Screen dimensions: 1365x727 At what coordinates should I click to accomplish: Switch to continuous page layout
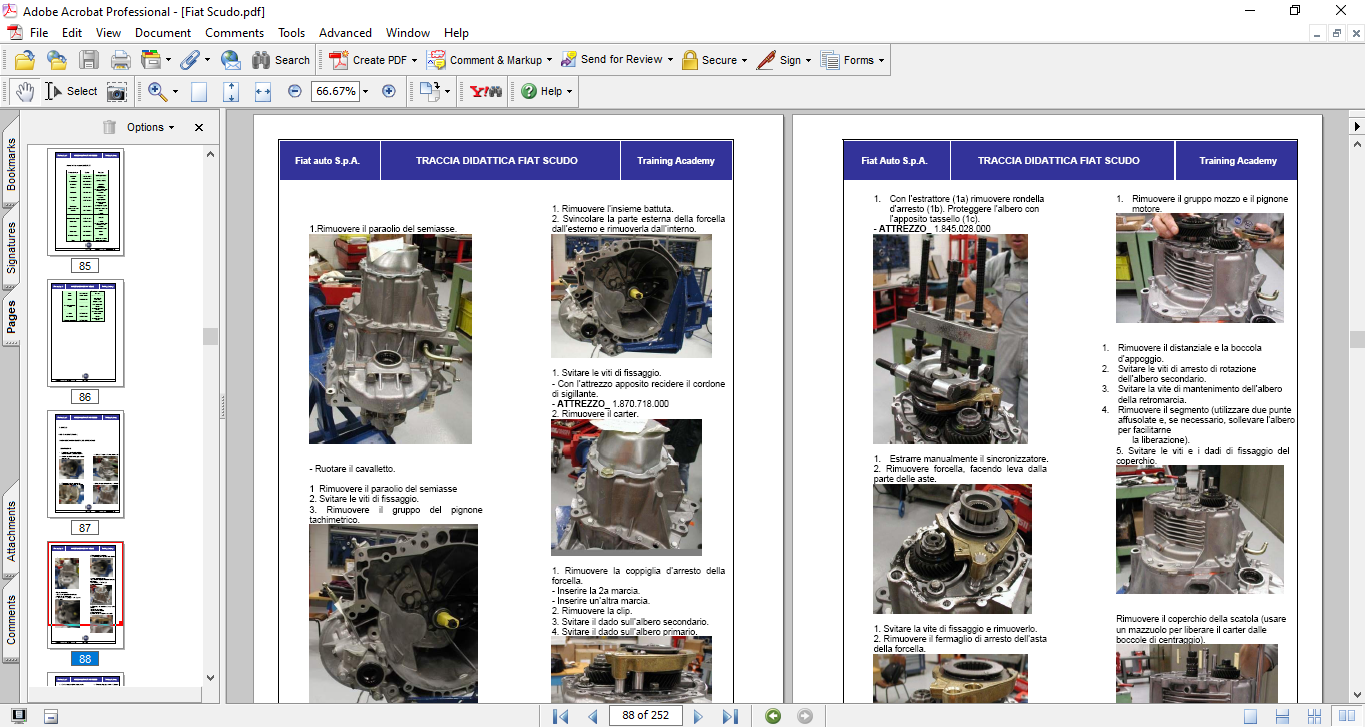[x=1280, y=716]
